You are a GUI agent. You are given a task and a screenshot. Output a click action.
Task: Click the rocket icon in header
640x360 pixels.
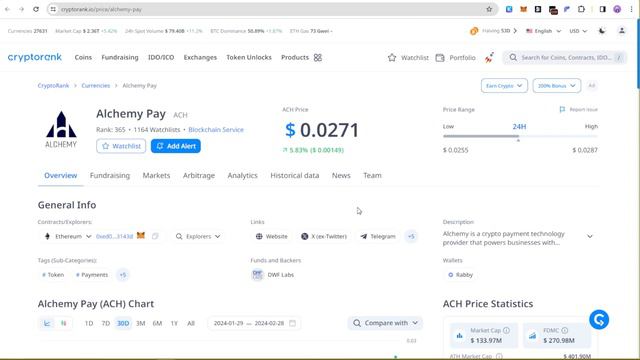click(489, 57)
